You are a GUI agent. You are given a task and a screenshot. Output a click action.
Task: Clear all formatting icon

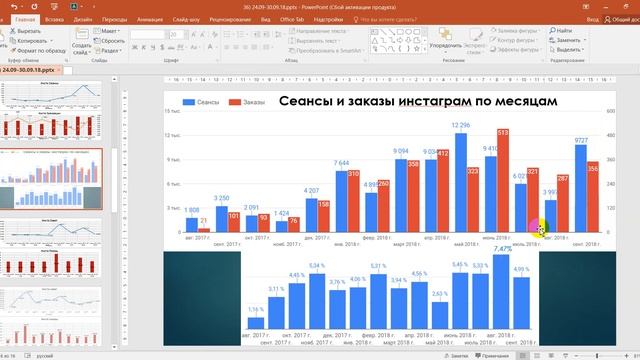(215, 35)
